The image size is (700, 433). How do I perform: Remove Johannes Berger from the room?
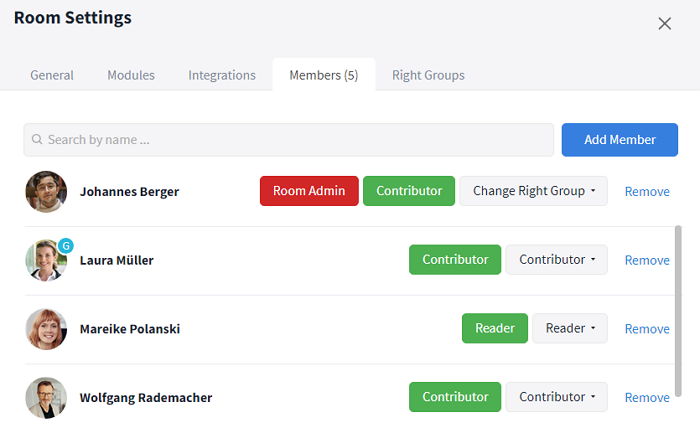(647, 192)
